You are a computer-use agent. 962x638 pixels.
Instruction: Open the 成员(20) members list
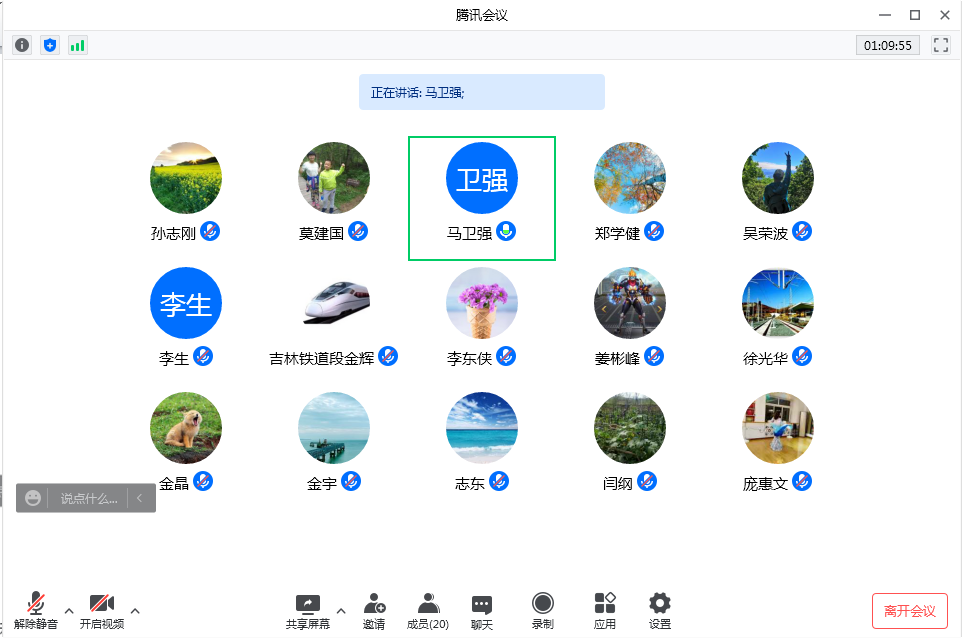pos(428,610)
